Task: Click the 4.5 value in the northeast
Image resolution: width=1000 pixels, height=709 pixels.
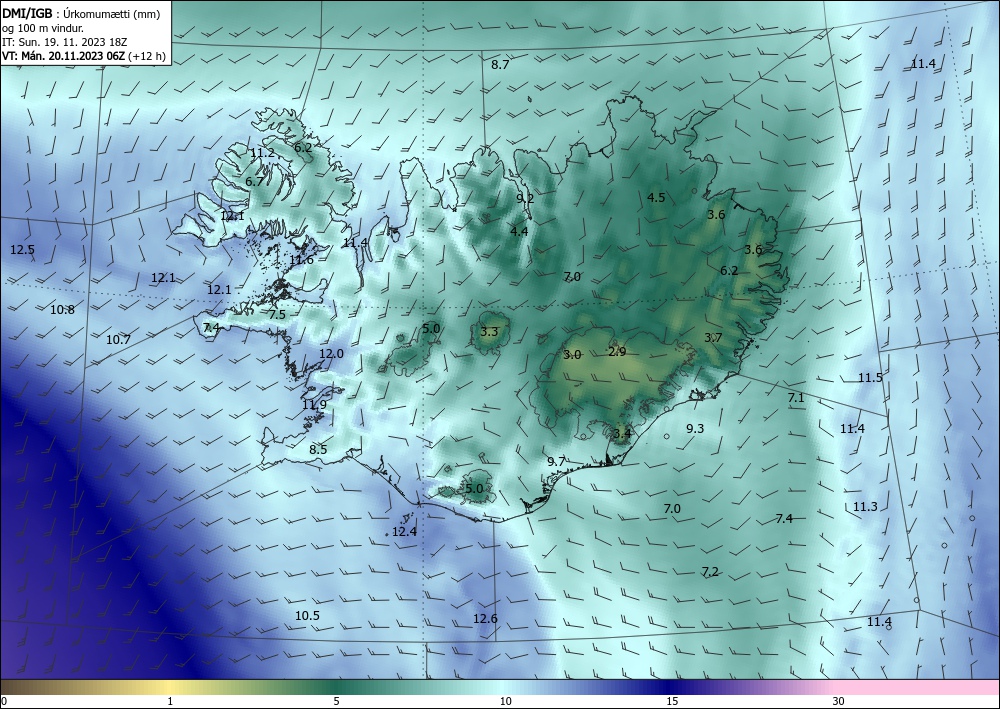Action: (x=656, y=198)
